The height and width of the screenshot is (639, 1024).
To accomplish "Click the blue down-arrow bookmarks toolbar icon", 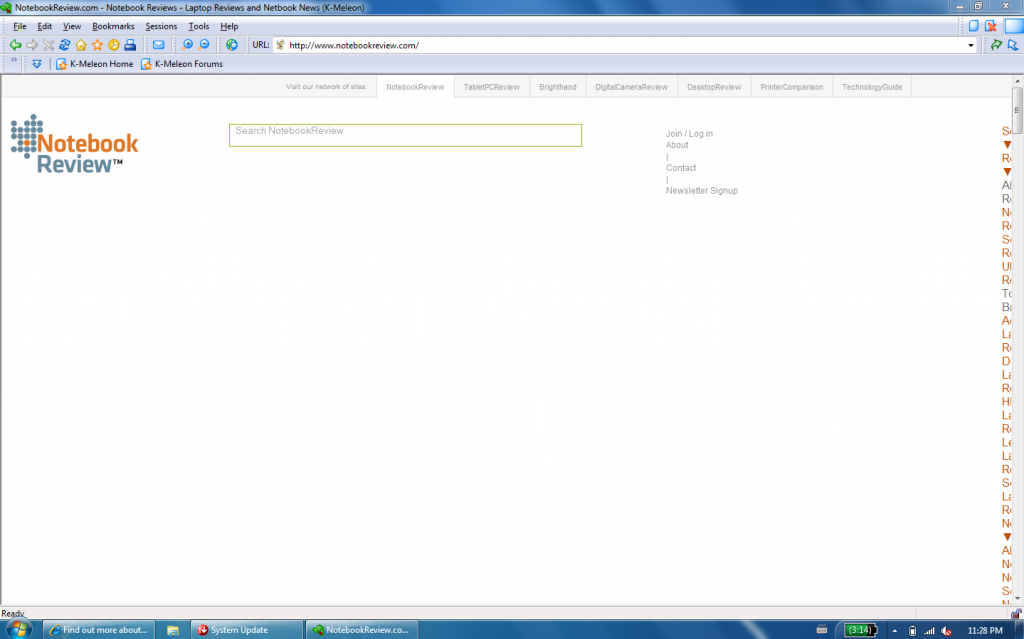I will [x=37, y=64].
